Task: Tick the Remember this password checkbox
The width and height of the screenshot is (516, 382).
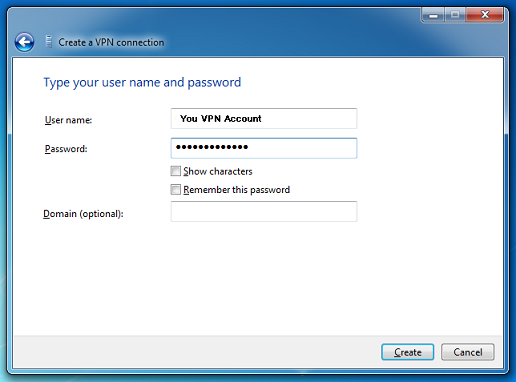Action: tap(176, 189)
